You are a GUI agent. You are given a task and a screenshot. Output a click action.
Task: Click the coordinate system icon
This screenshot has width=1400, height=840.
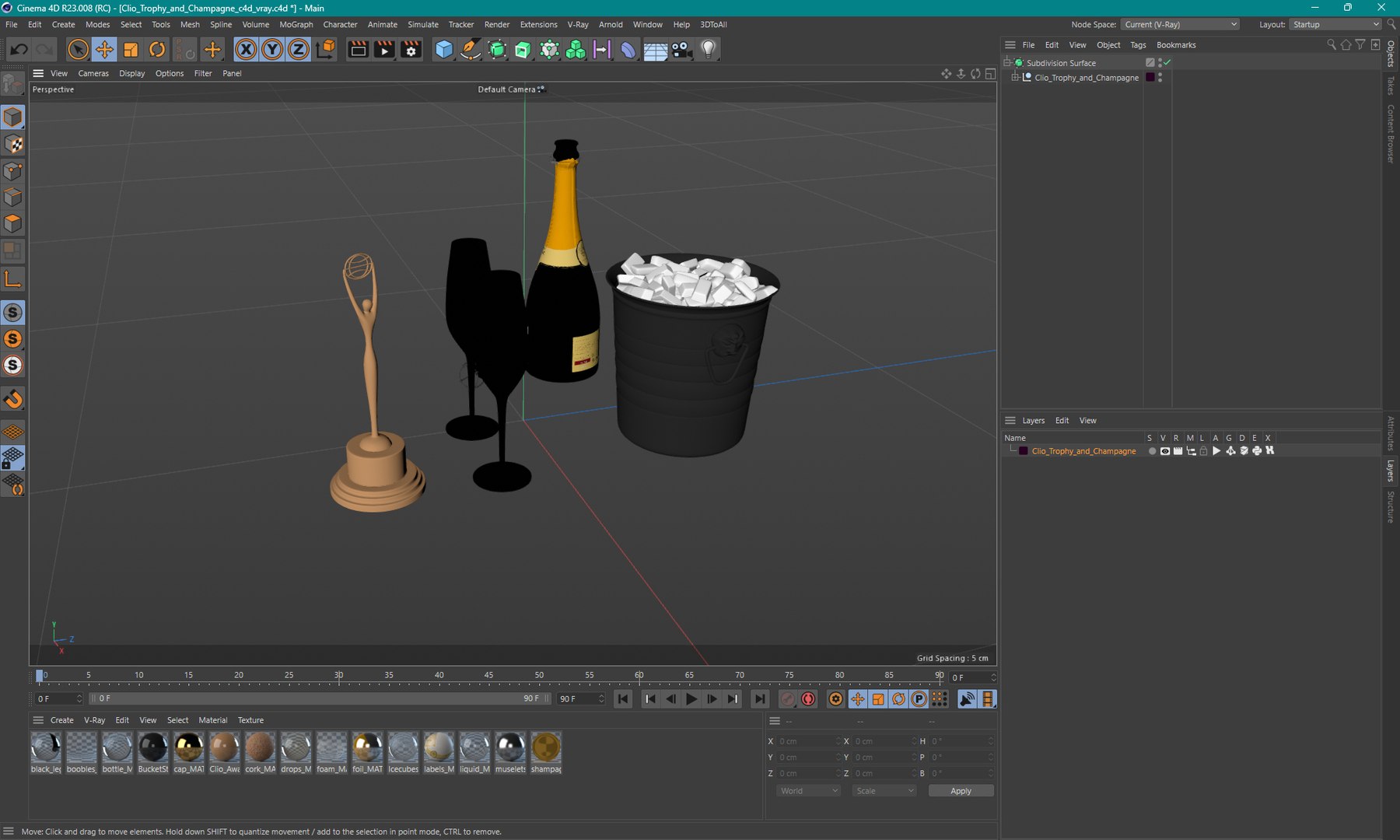tap(327, 50)
